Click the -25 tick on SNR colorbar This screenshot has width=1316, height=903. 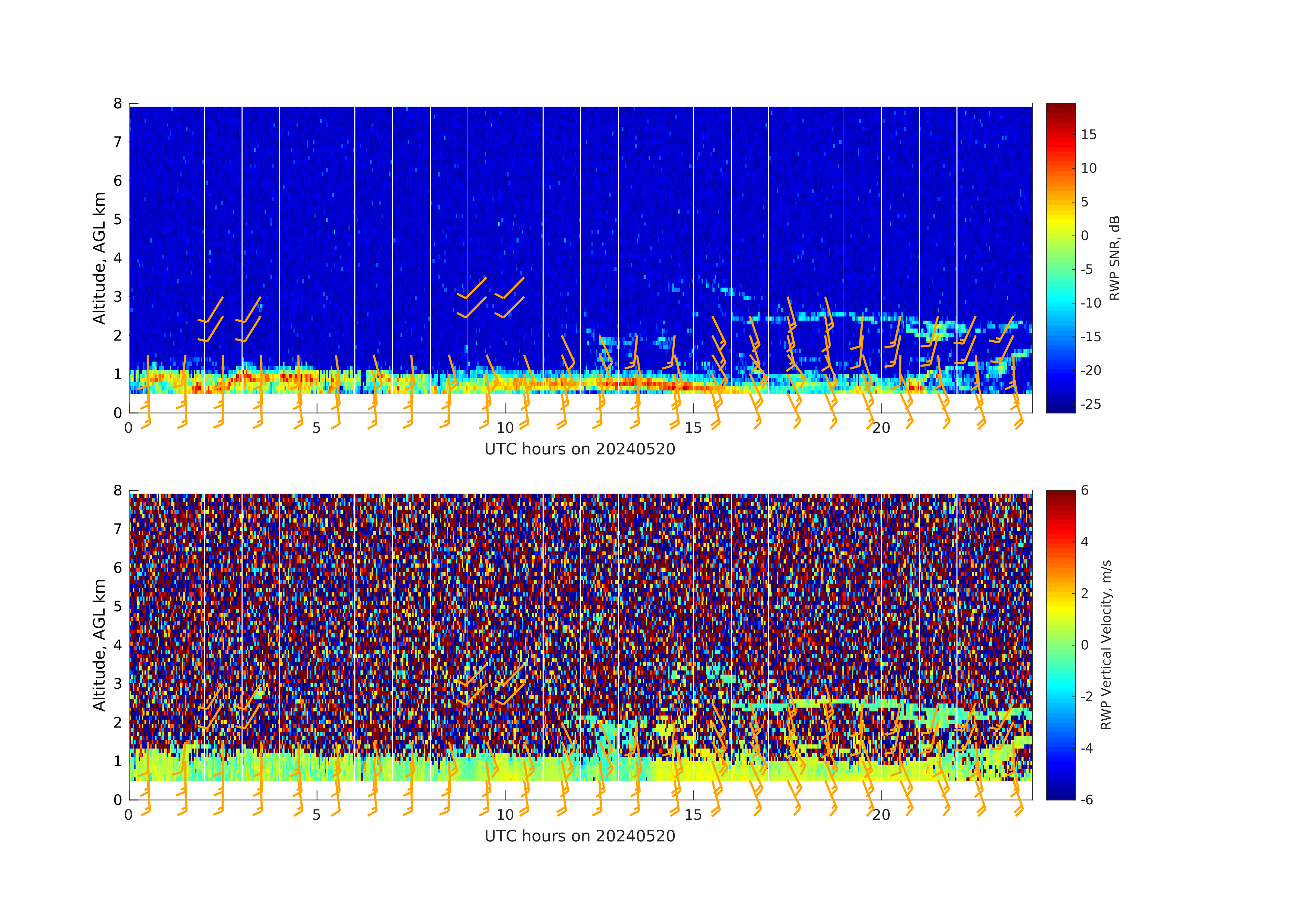click(1091, 404)
